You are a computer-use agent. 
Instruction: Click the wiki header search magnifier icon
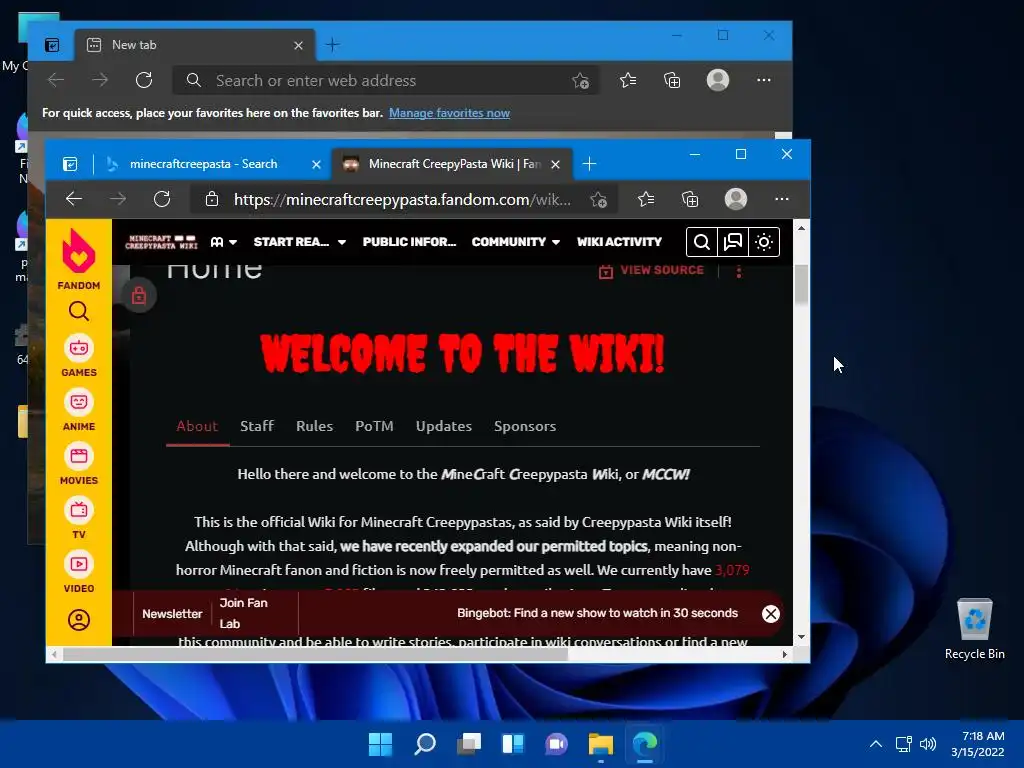coord(702,242)
